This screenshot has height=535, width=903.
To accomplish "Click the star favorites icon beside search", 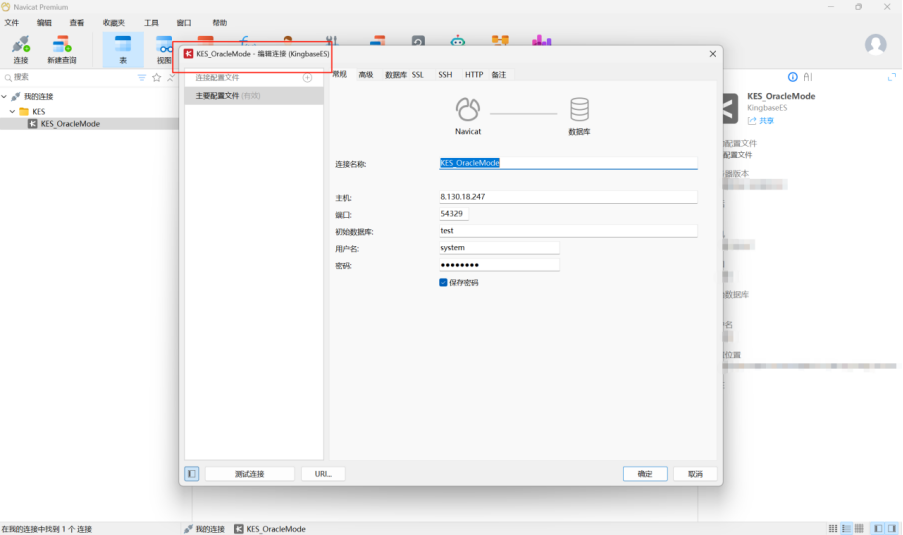I will coord(156,77).
